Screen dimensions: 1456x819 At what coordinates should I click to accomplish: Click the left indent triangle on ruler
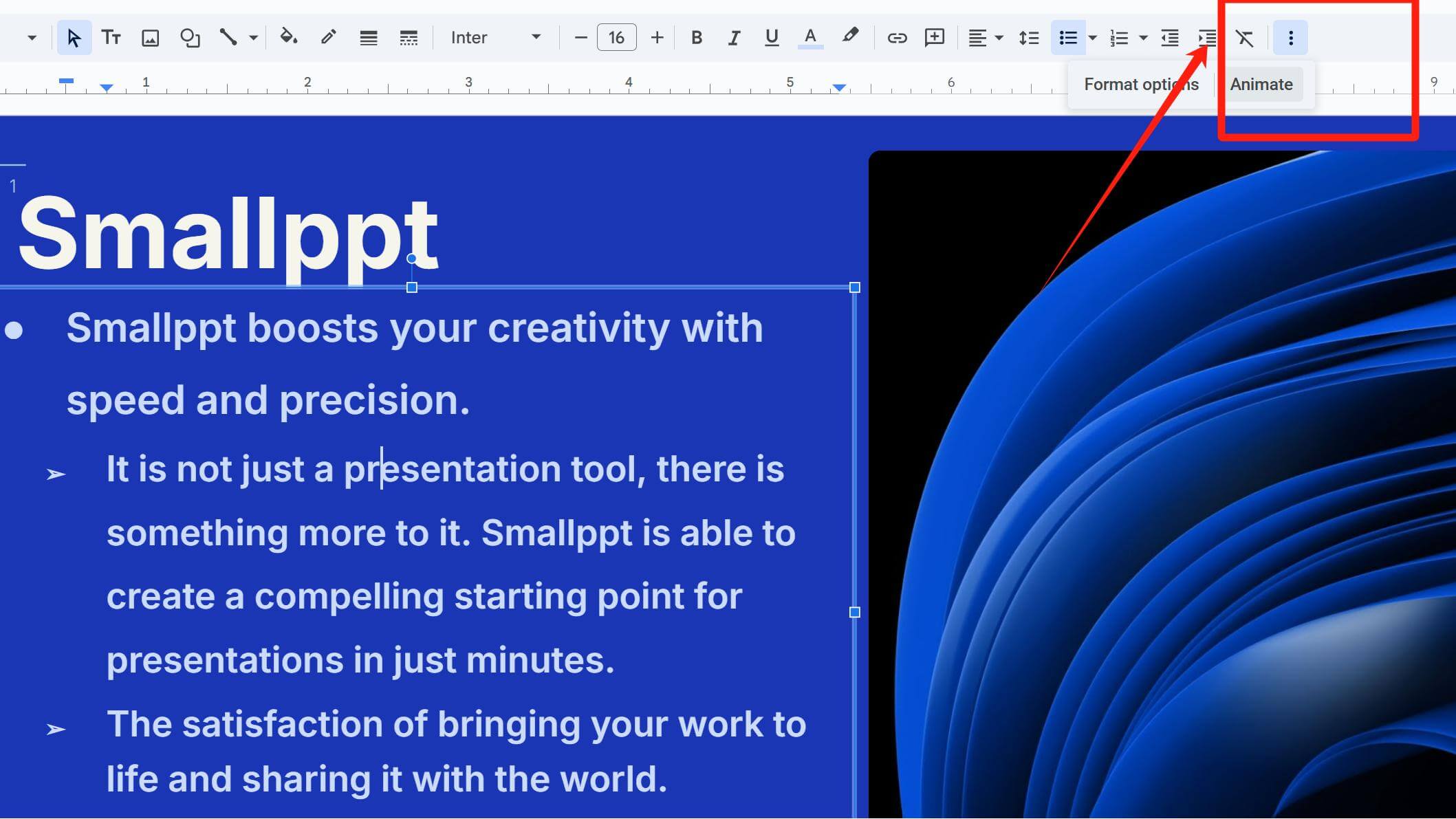tap(106, 87)
